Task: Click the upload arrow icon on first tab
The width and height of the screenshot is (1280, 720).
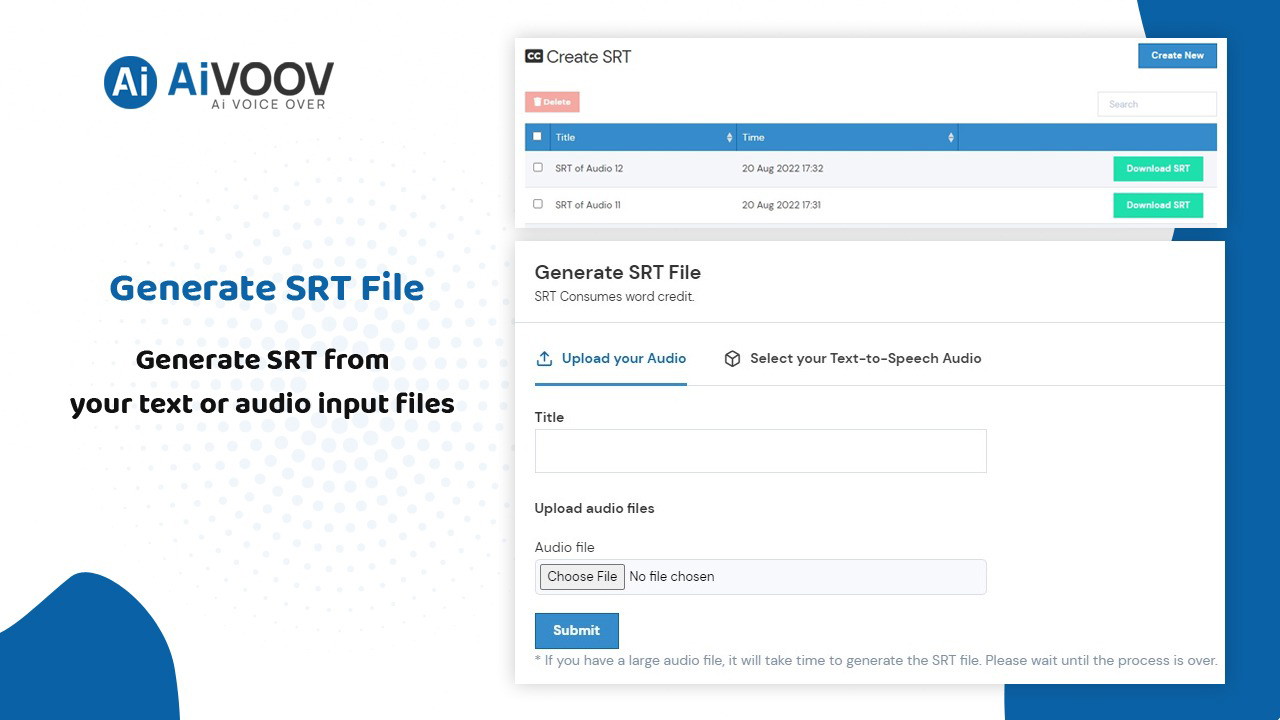Action: [545, 358]
